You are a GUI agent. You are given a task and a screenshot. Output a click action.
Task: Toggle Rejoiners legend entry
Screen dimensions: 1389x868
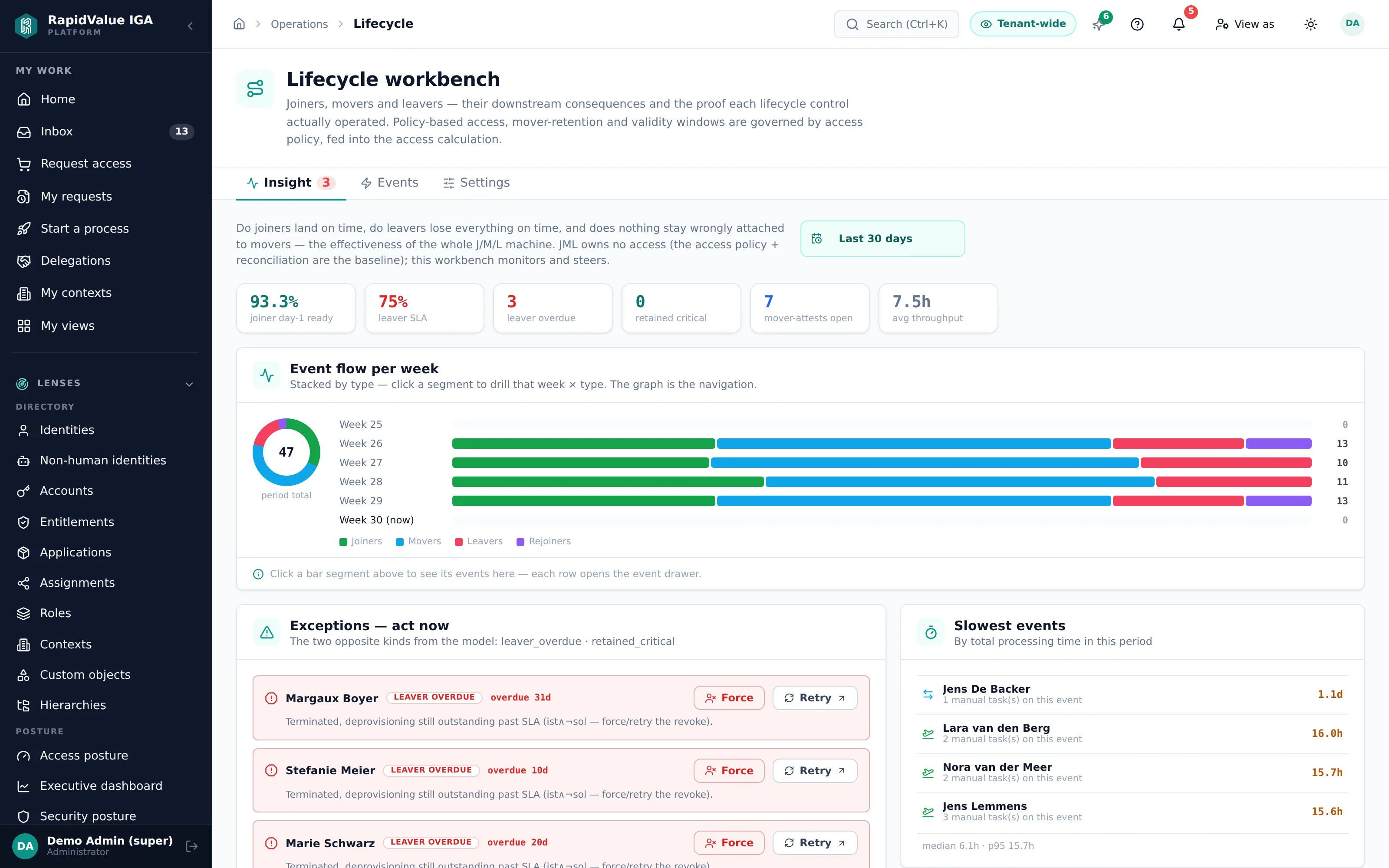543,541
